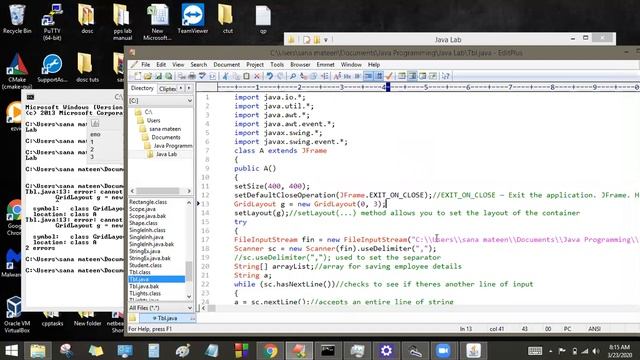
Task: Select Tbl.java.bak in file list
Action: coord(144,287)
